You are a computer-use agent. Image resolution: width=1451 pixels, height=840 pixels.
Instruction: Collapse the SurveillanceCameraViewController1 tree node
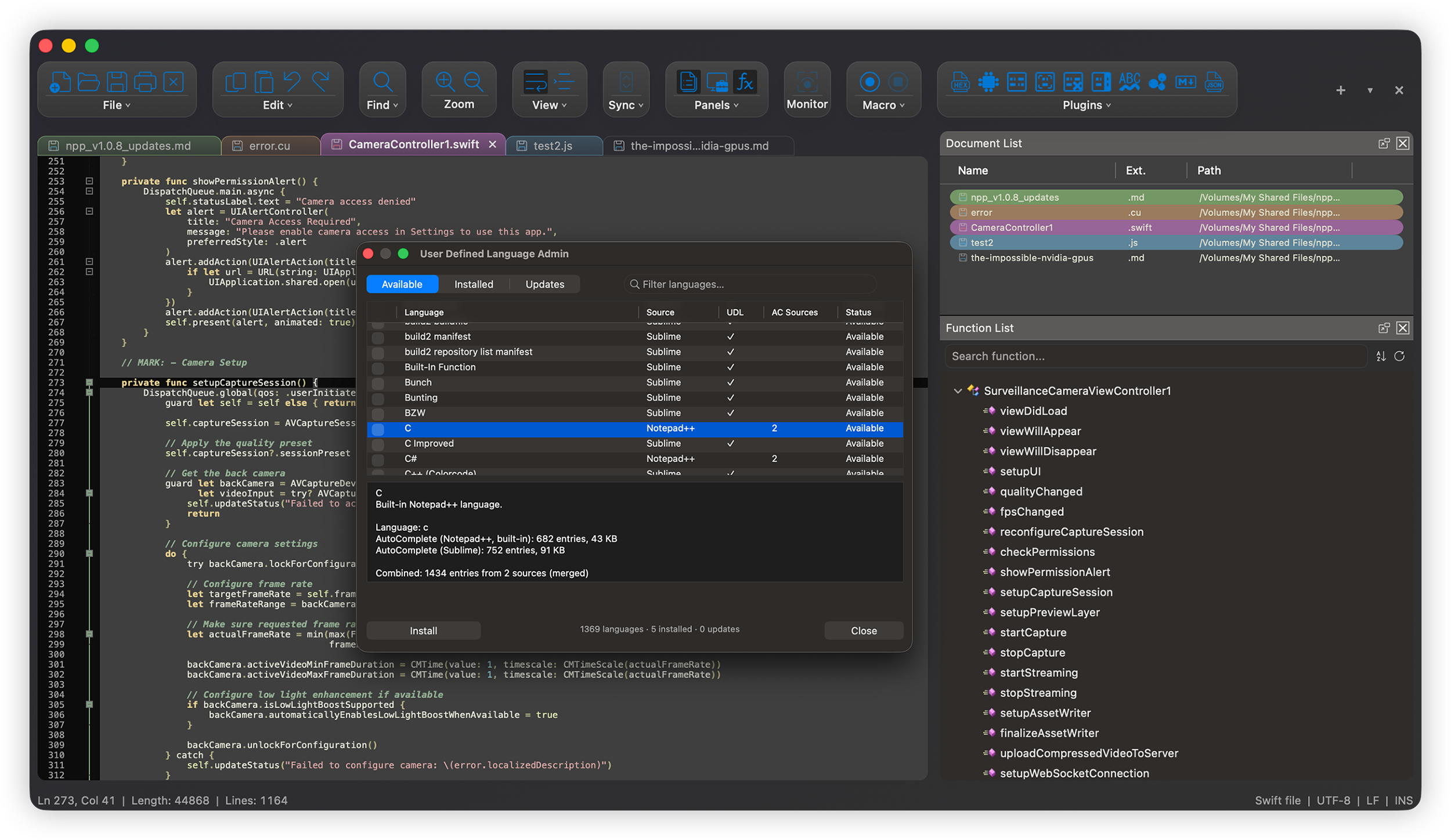tap(958, 391)
